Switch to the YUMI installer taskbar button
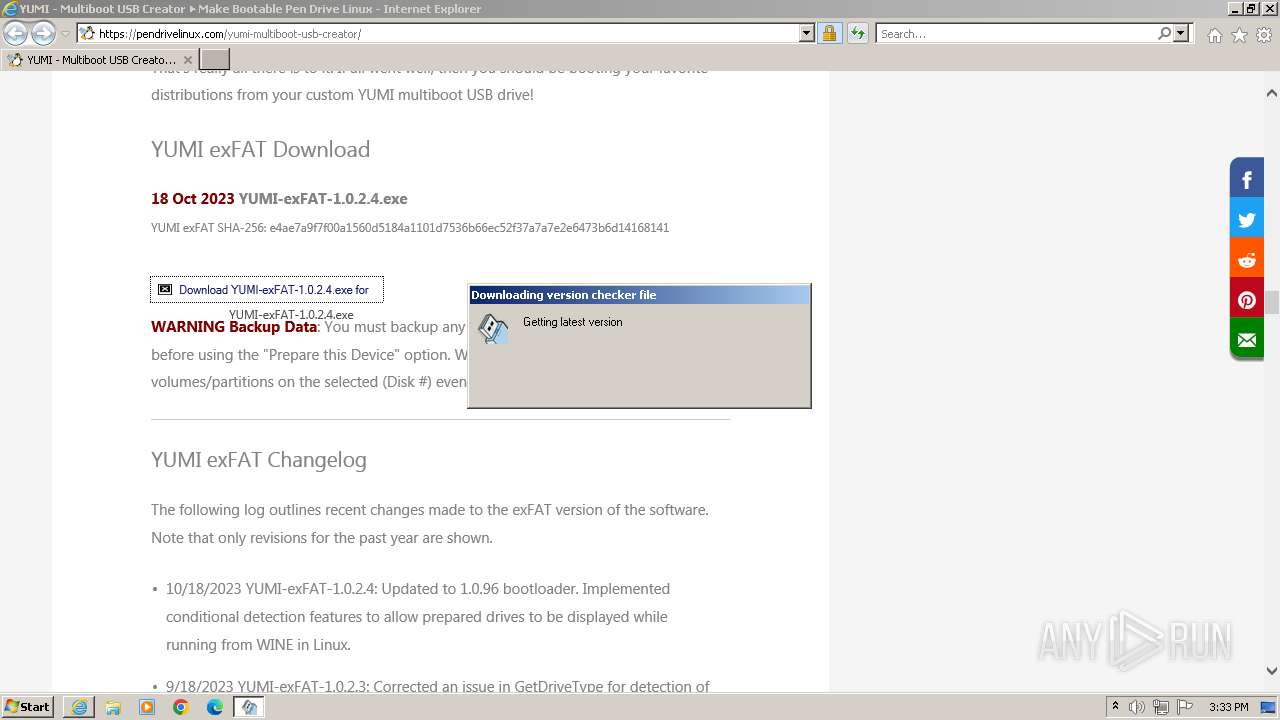This screenshot has width=1280, height=720. (x=249, y=707)
